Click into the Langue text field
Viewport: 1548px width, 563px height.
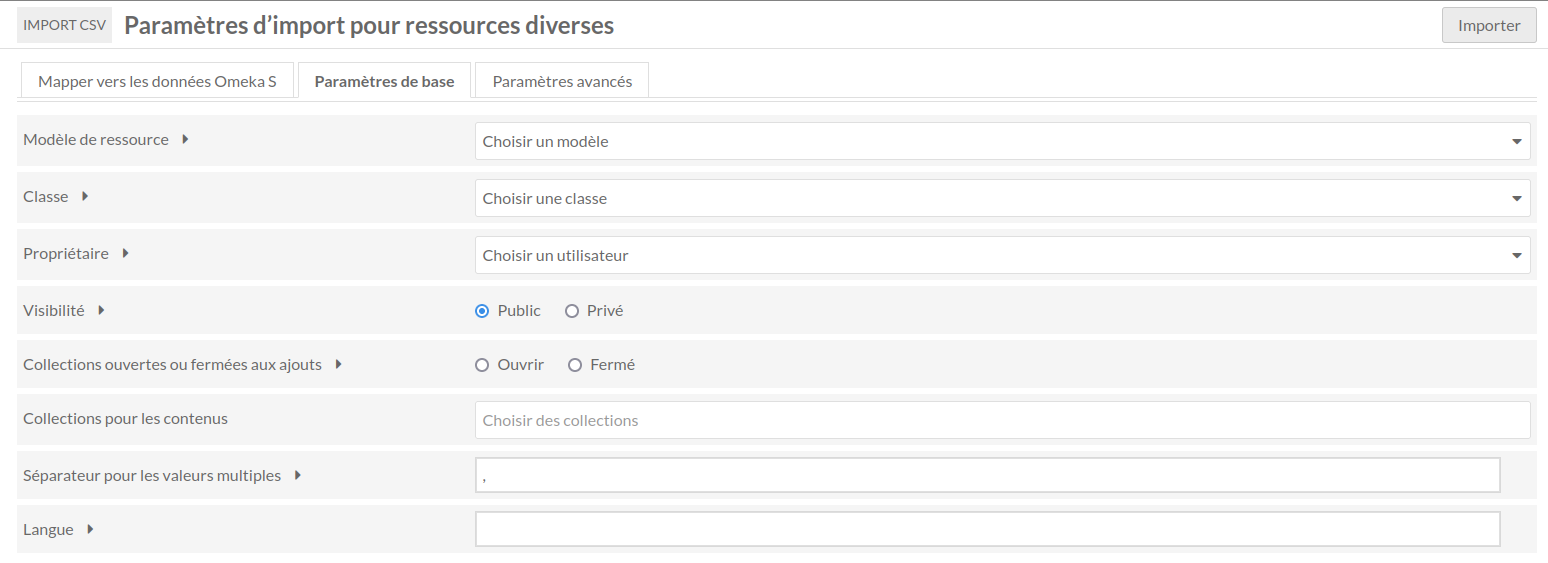[x=988, y=529]
